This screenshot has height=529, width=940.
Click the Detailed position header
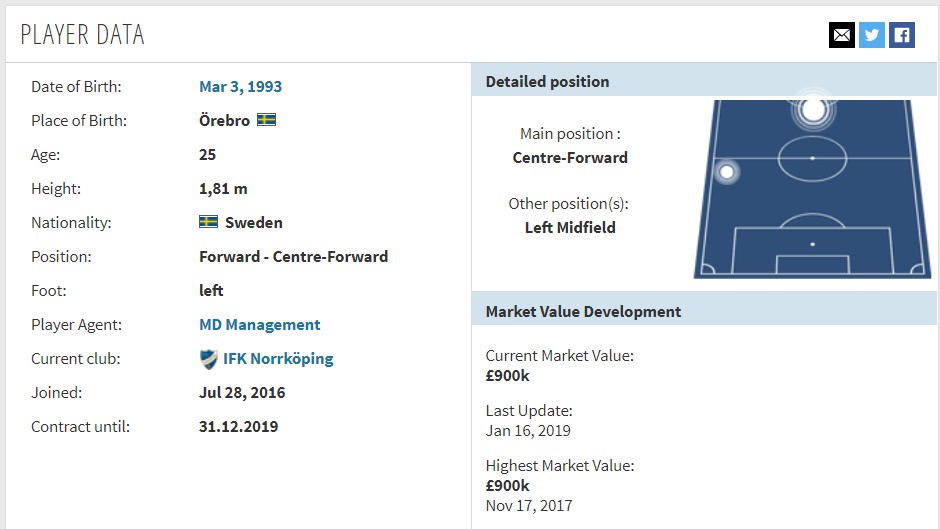click(x=704, y=81)
